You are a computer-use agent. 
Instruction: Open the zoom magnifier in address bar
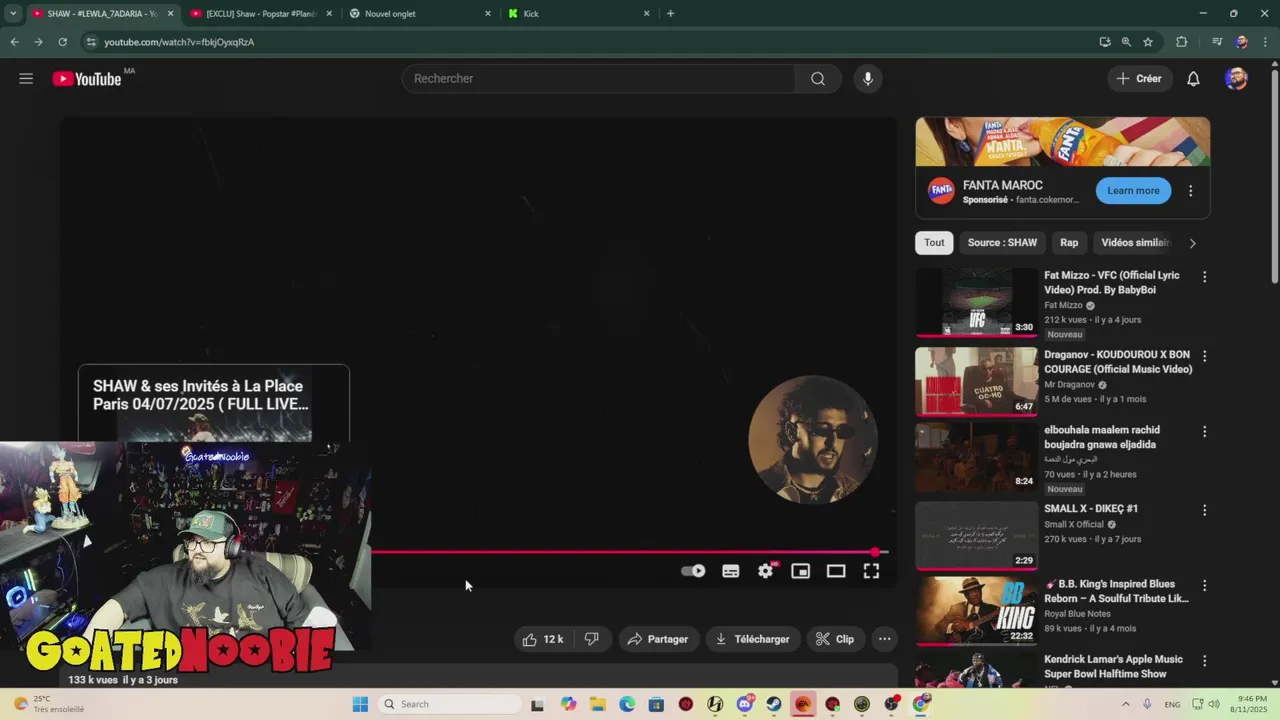pos(1126,42)
